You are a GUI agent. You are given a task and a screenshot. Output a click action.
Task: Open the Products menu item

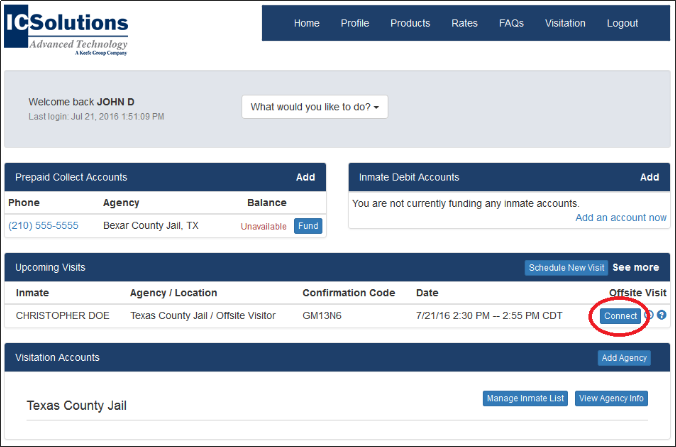coord(410,23)
